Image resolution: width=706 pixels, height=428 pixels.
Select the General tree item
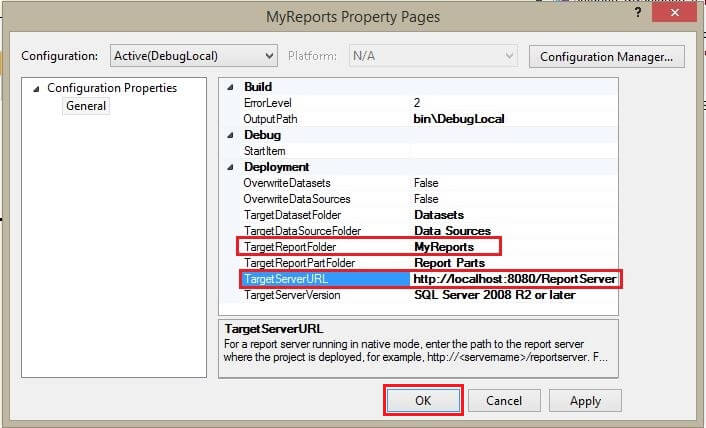(x=86, y=106)
